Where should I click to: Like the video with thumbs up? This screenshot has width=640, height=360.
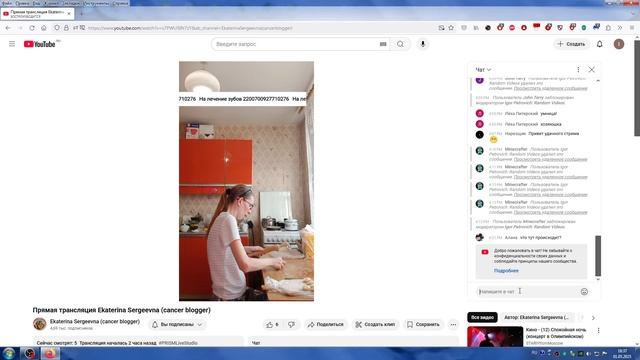[x=273, y=324]
